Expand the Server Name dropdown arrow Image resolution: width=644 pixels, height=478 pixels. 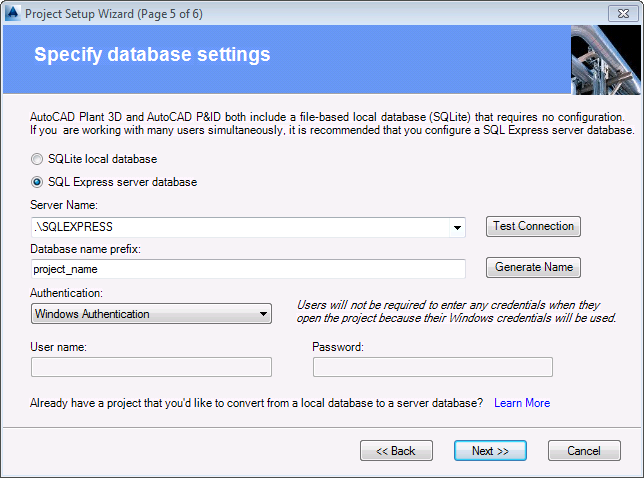tap(456, 227)
